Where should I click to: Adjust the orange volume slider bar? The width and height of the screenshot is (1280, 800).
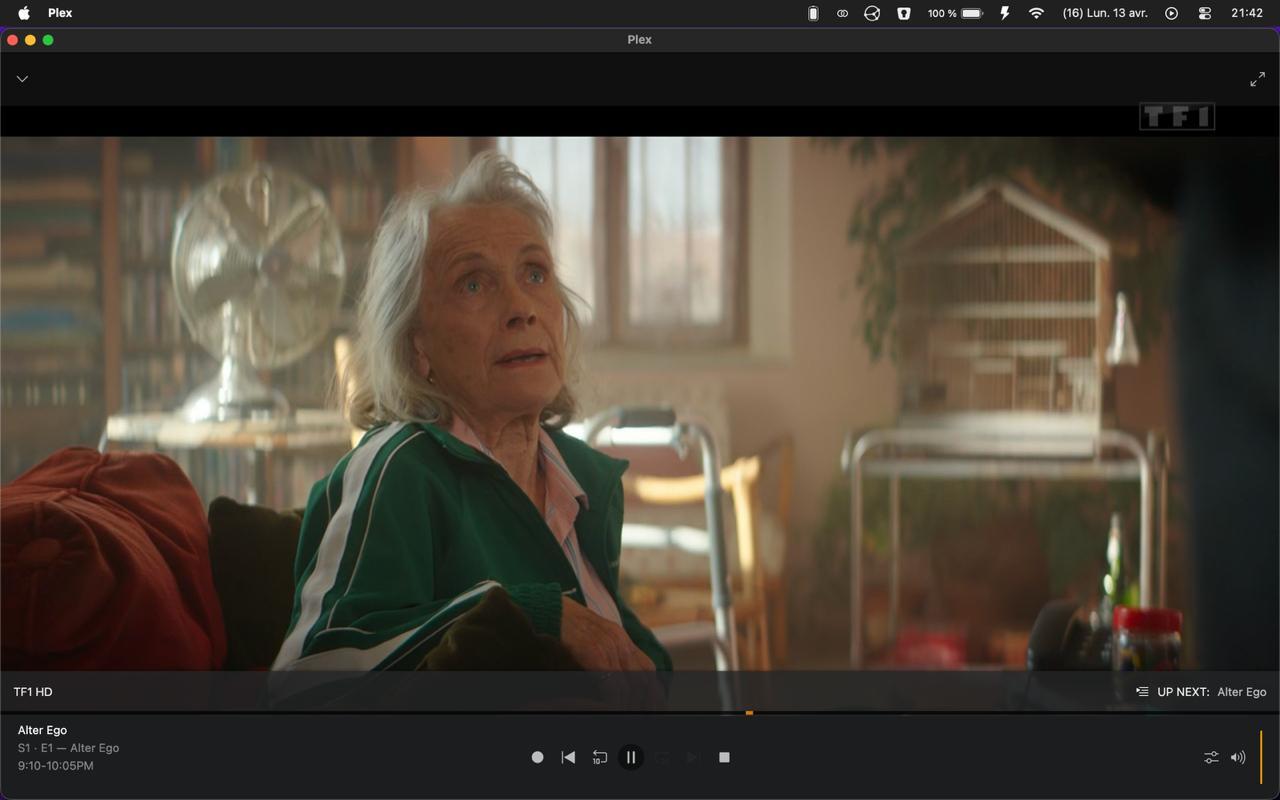pyautogui.click(x=1261, y=757)
